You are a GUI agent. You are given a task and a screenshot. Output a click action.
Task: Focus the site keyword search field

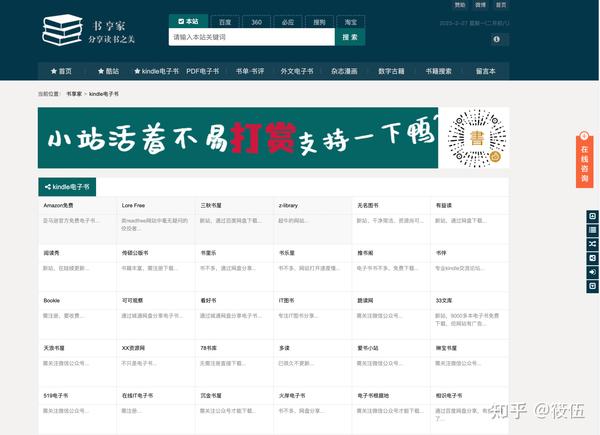[252, 37]
